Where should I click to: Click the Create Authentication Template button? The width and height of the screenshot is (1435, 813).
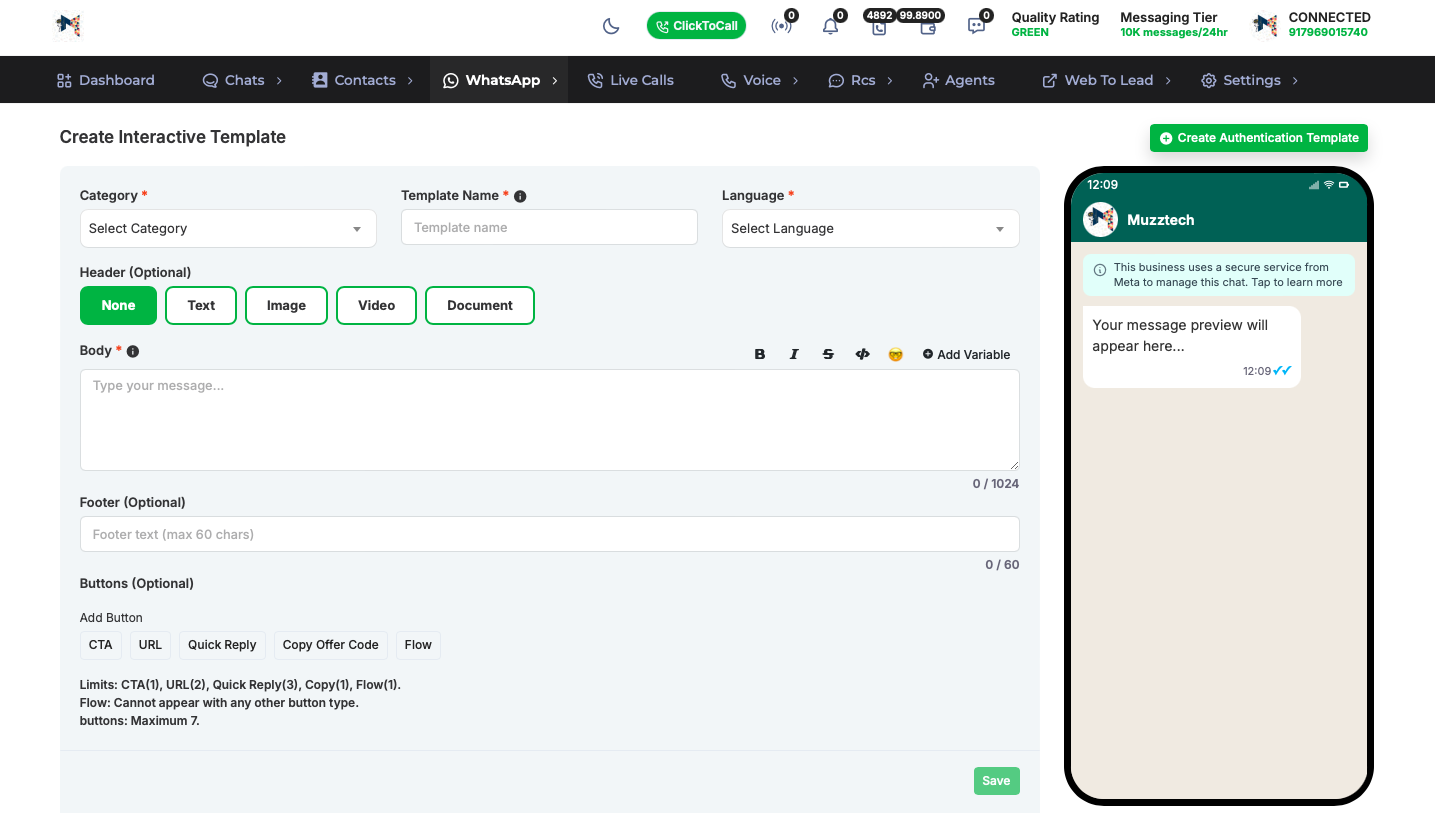[1258, 138]
